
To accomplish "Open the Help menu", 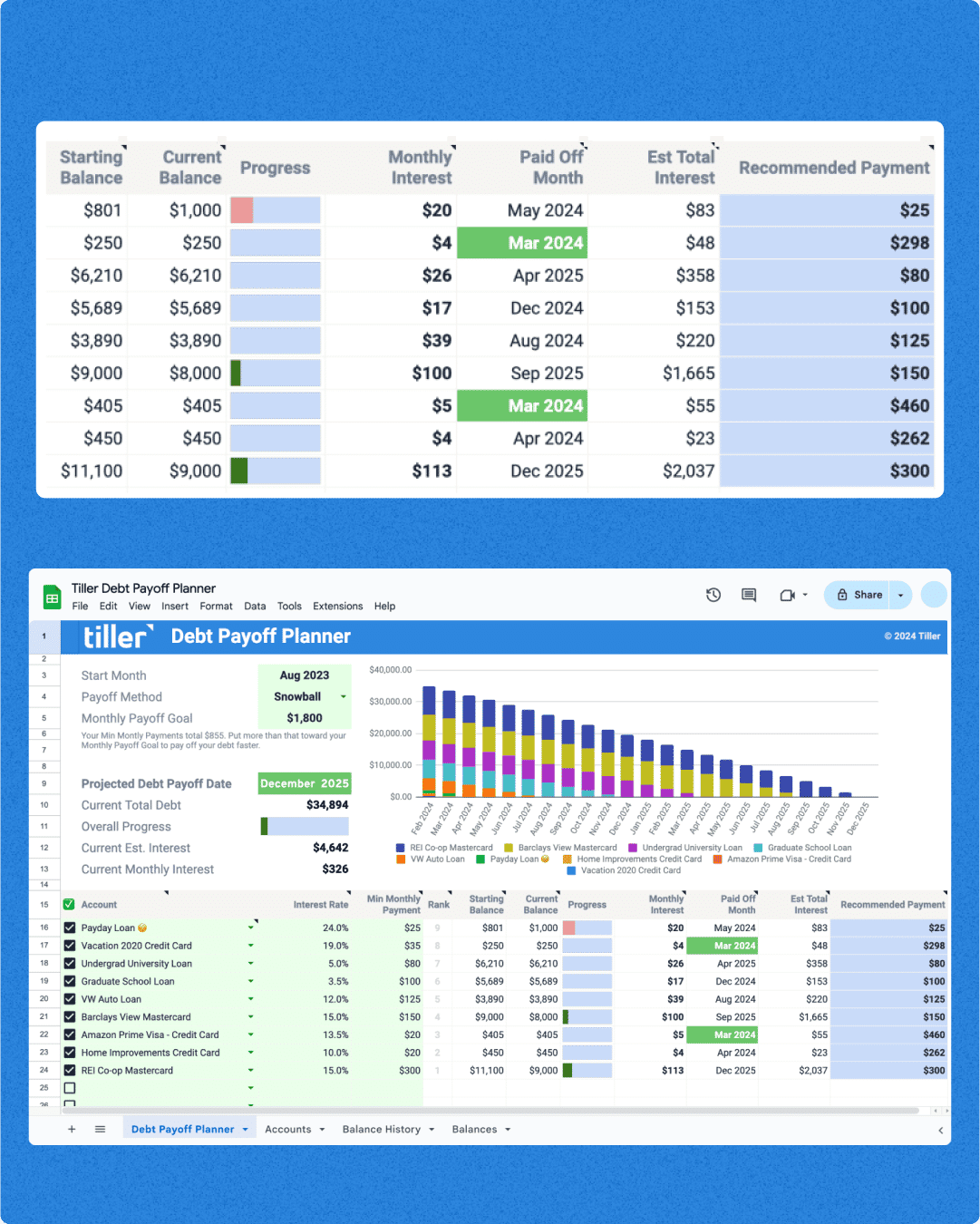I will point(384,606).
